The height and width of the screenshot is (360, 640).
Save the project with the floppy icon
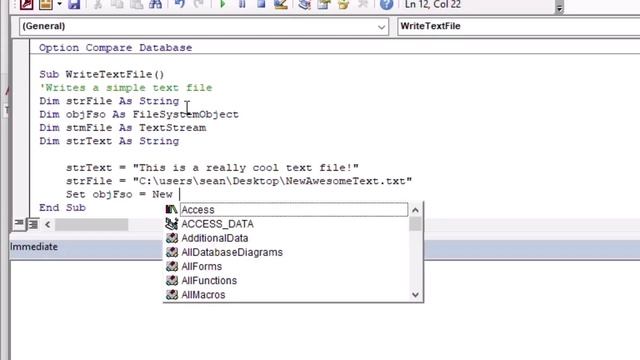[74, 4]
